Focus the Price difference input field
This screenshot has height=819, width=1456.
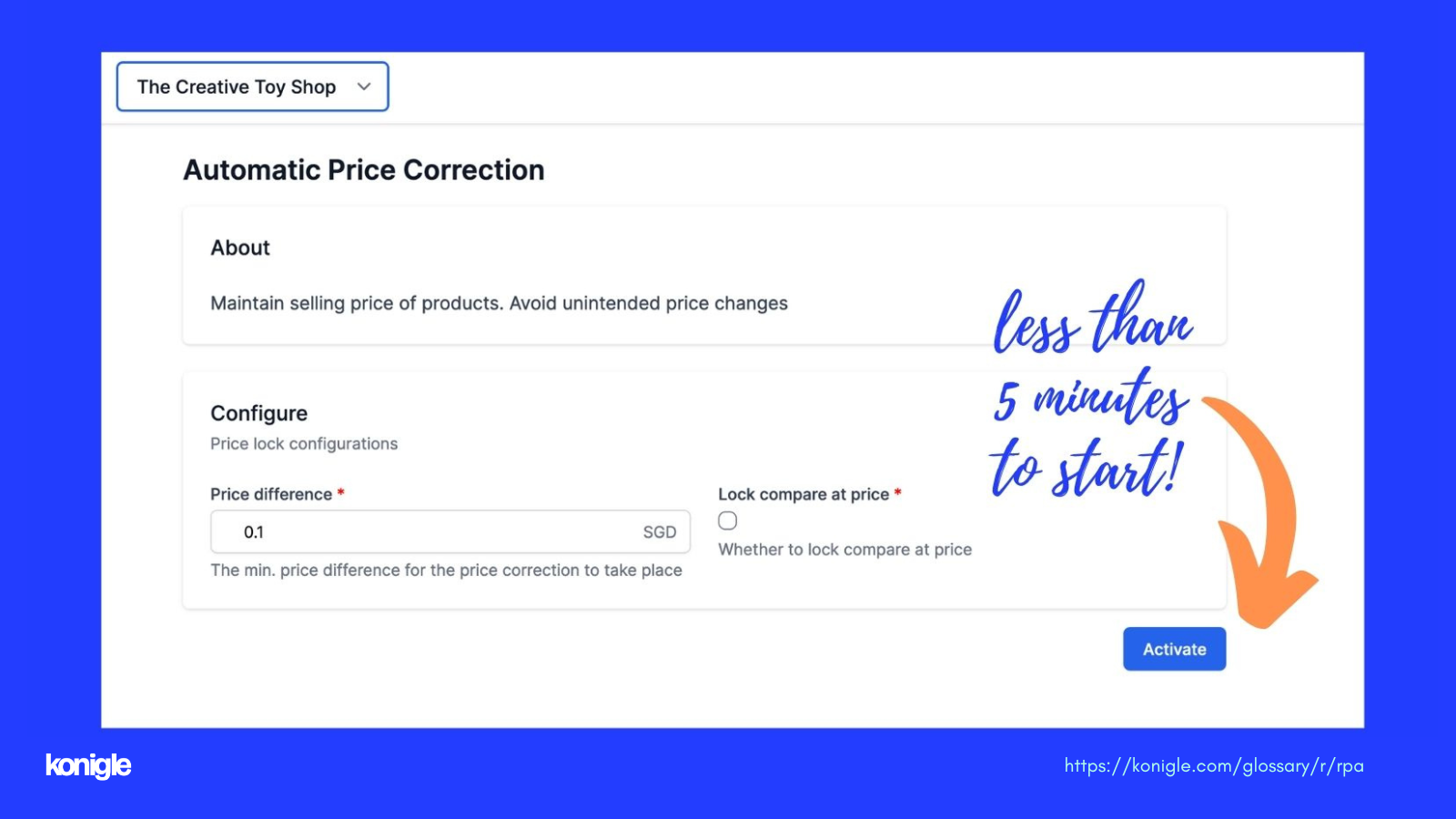(x=450, y=531)
